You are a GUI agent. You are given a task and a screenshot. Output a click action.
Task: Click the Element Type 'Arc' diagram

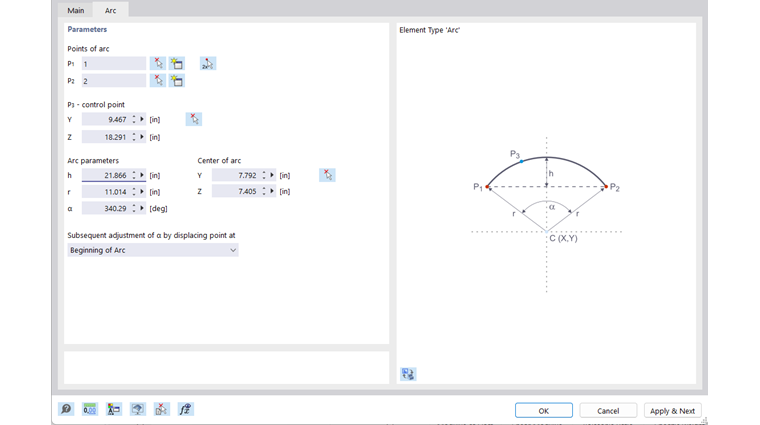click(547, 213)
